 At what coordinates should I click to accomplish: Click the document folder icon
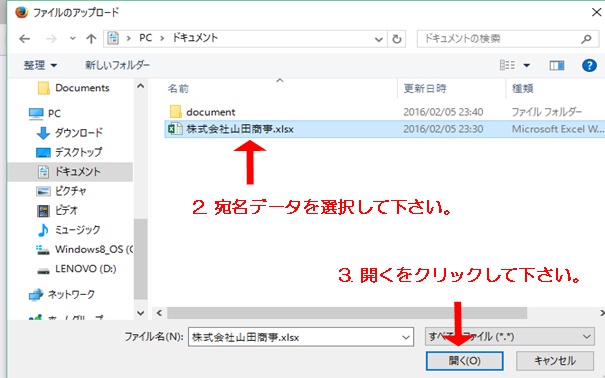pyautogui.click(x=175, y=112)
